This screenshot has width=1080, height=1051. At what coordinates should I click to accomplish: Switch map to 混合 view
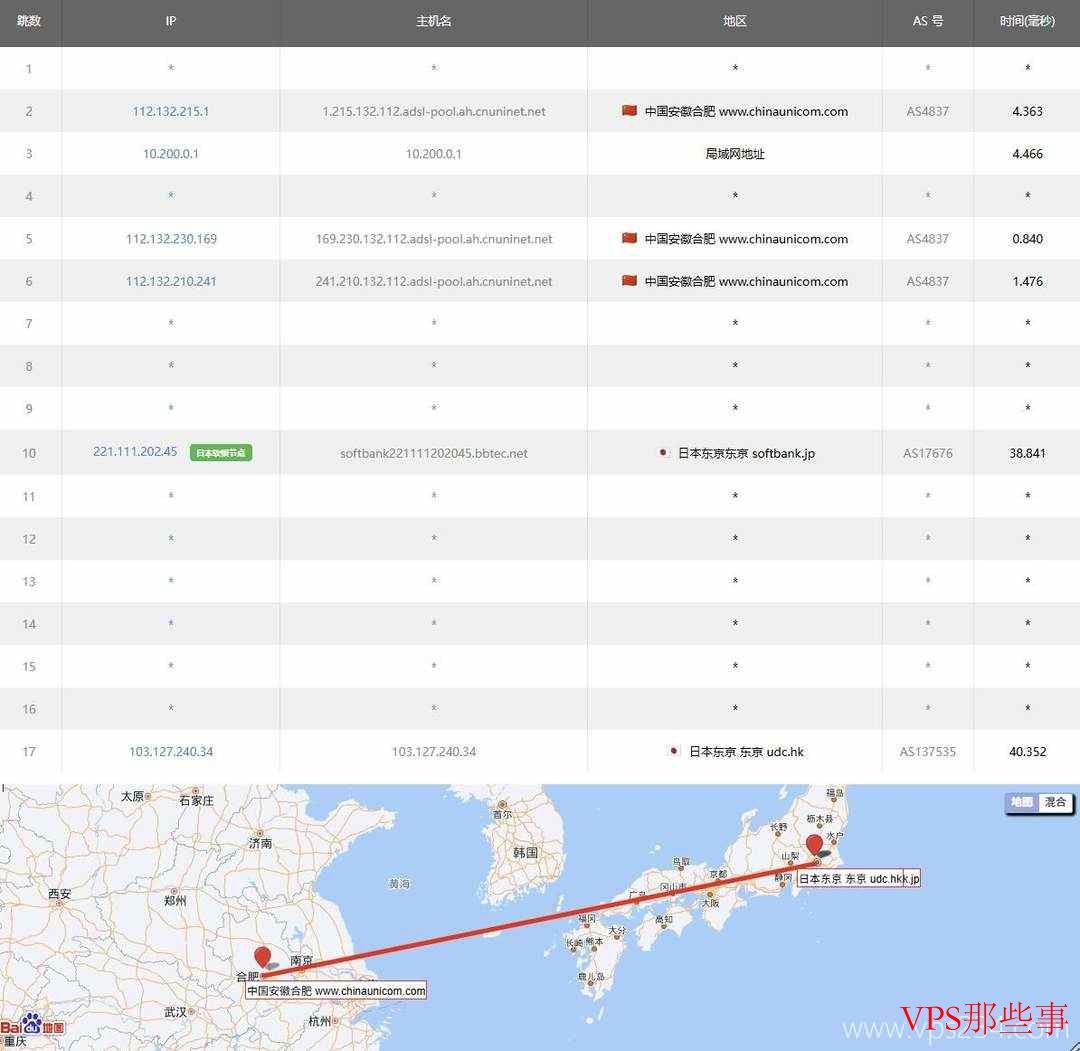pyautogui.click(x=1055, y=802)
